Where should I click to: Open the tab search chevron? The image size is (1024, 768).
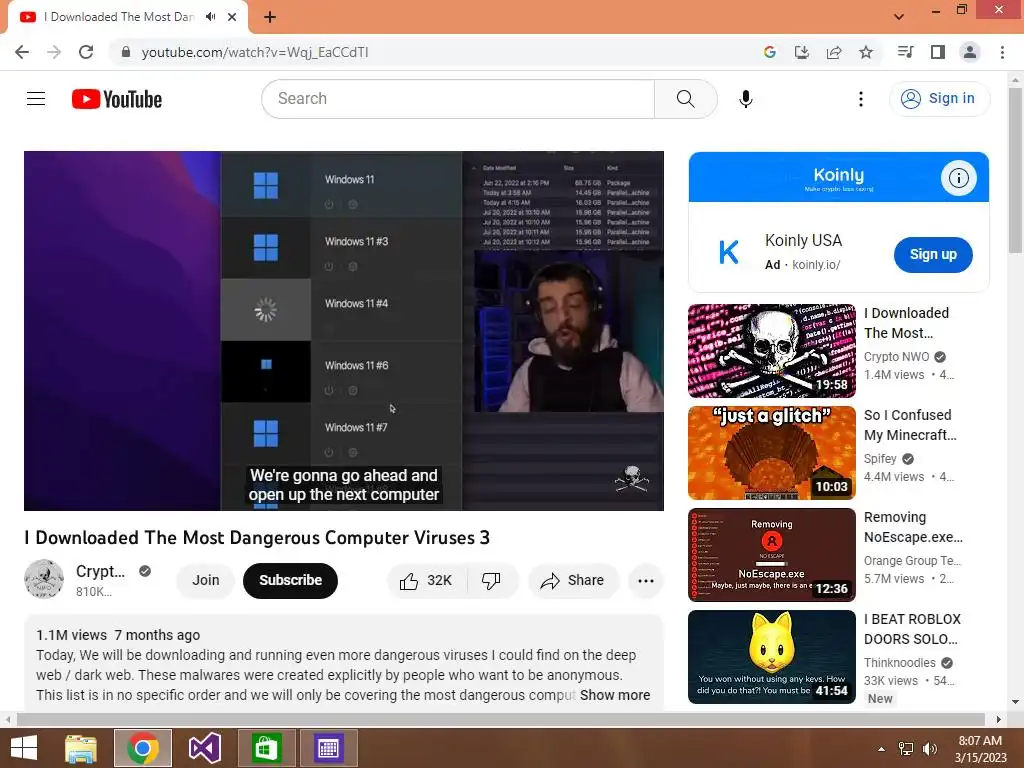point(899,17)
